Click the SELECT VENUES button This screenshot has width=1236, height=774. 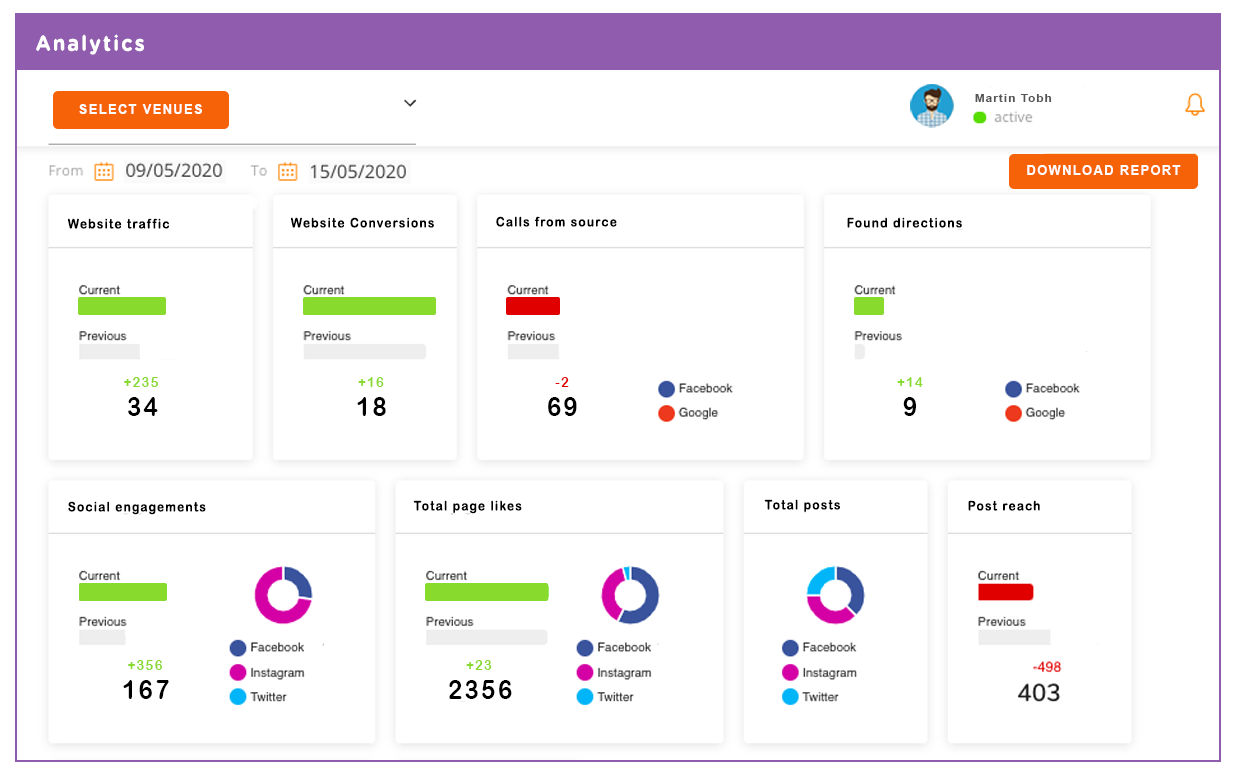tap(140, 110)
